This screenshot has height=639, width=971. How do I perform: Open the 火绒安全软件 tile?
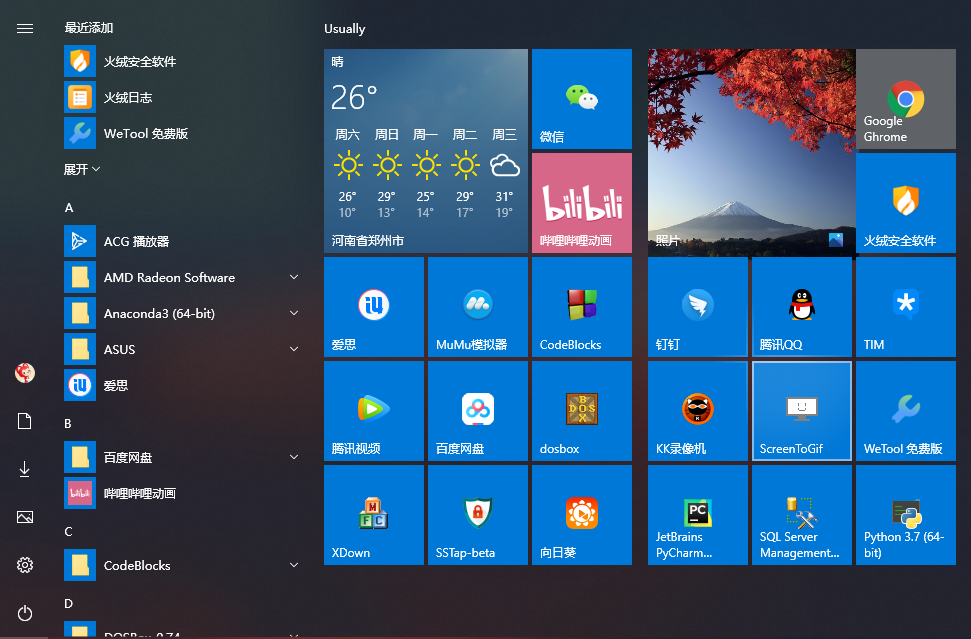[x=905, y=203]
